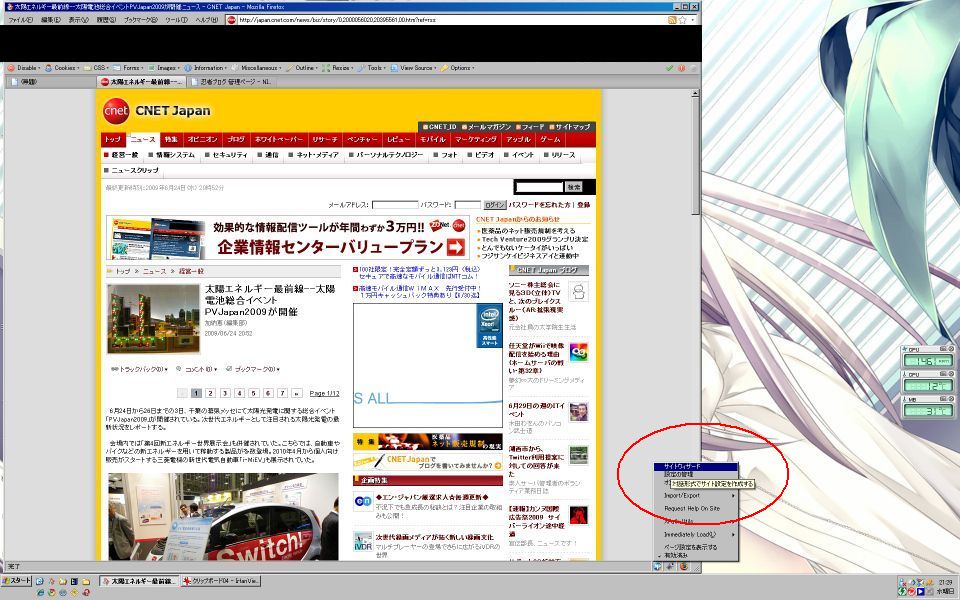The width and height of the screenshot is (960, 600).
Task: Switch to the 忍者ブログ 管理ページ tab
Action: coord(231,81)
